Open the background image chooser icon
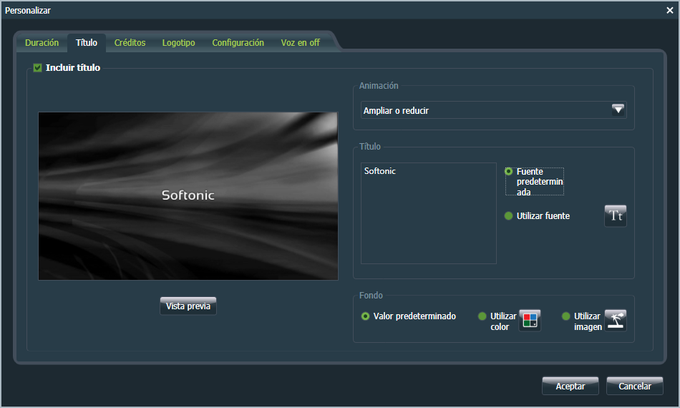 pyautogui.click(x=615, y=320)
